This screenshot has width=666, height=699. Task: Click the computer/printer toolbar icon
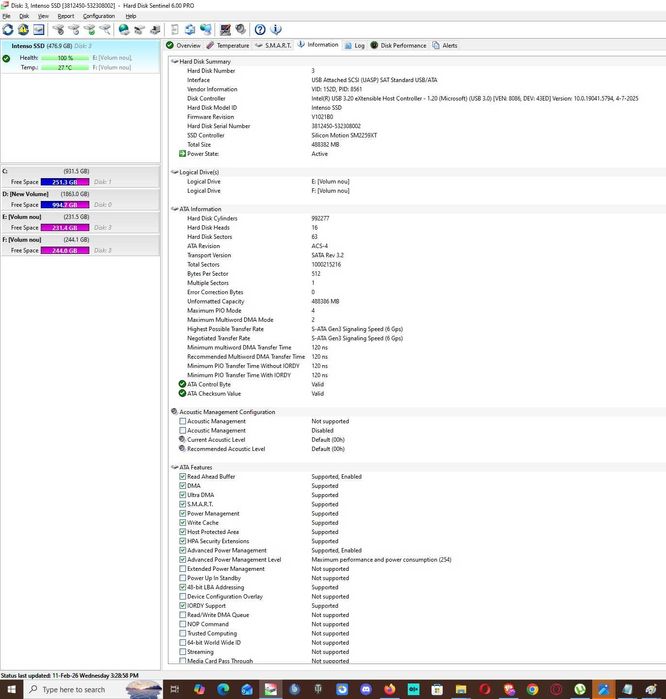point(155,30)
